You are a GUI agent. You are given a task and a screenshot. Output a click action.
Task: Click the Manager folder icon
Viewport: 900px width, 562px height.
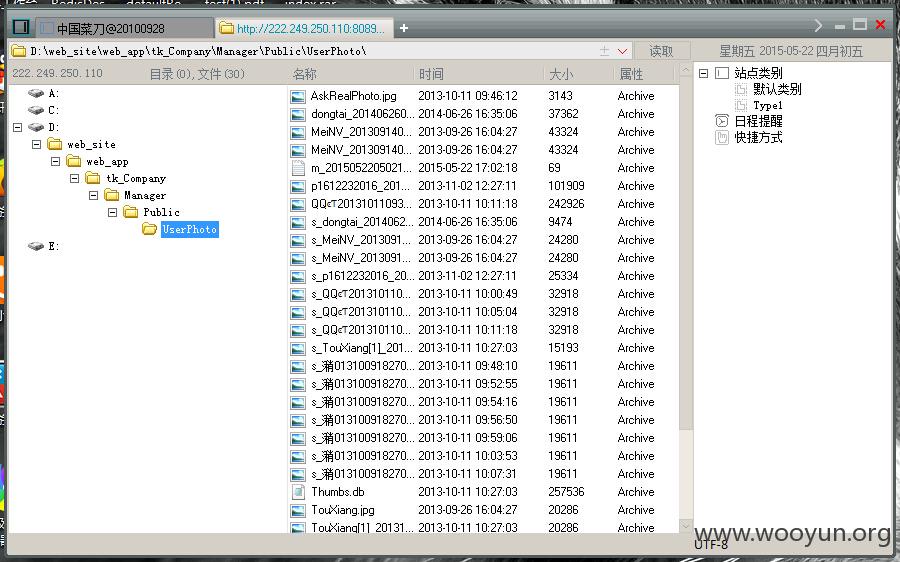coord(111,195)
